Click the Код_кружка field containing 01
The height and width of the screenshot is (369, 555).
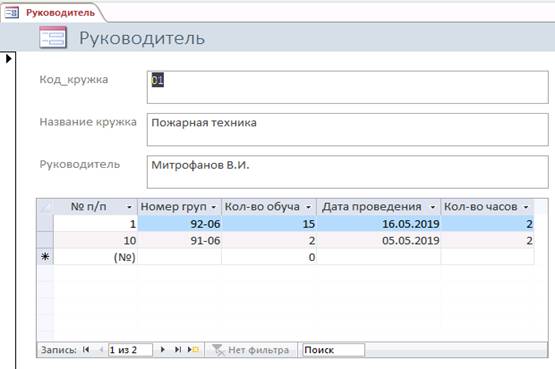347,87
